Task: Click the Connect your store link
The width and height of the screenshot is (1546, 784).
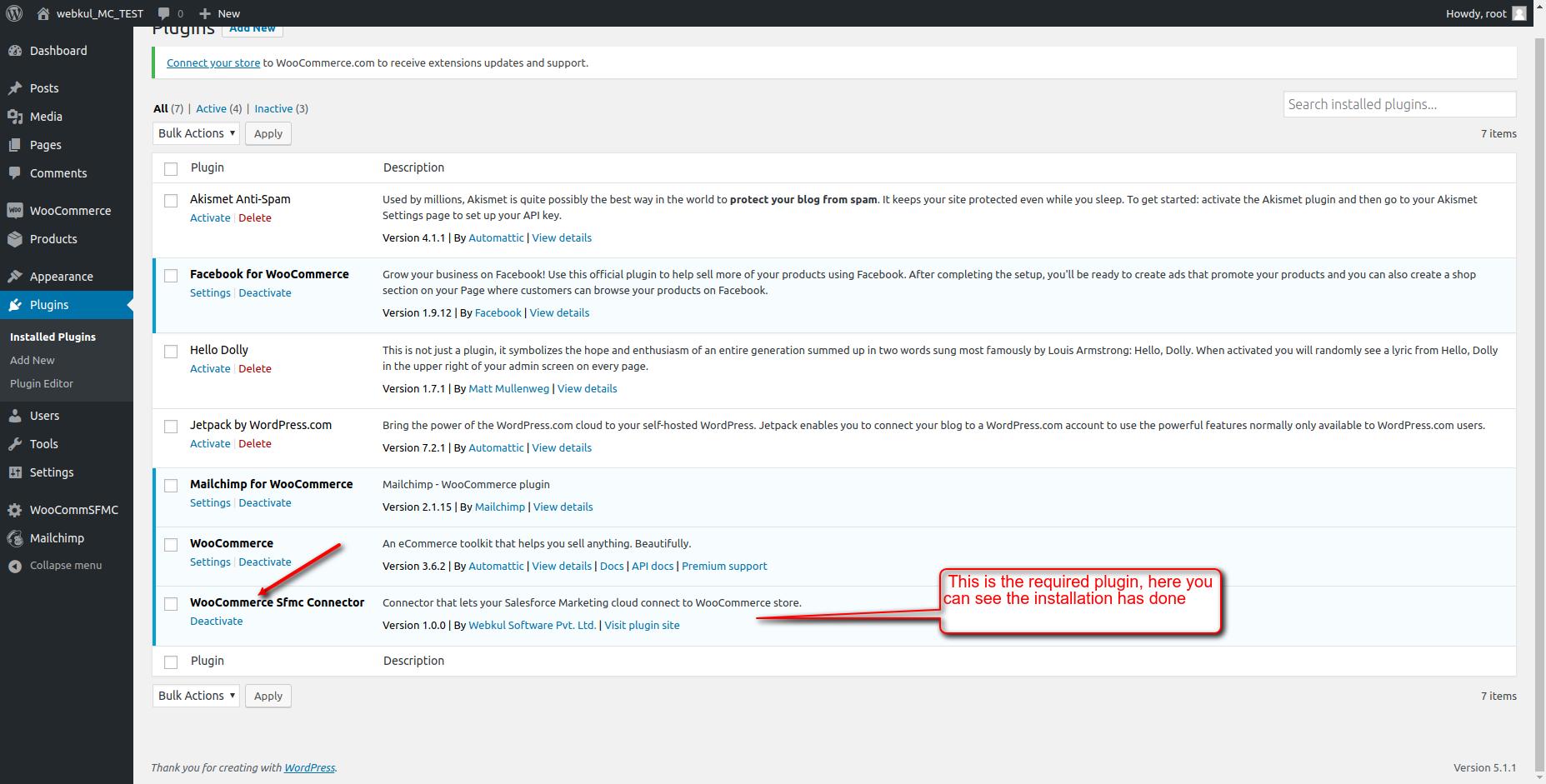Action: click(x=213, y=62)
